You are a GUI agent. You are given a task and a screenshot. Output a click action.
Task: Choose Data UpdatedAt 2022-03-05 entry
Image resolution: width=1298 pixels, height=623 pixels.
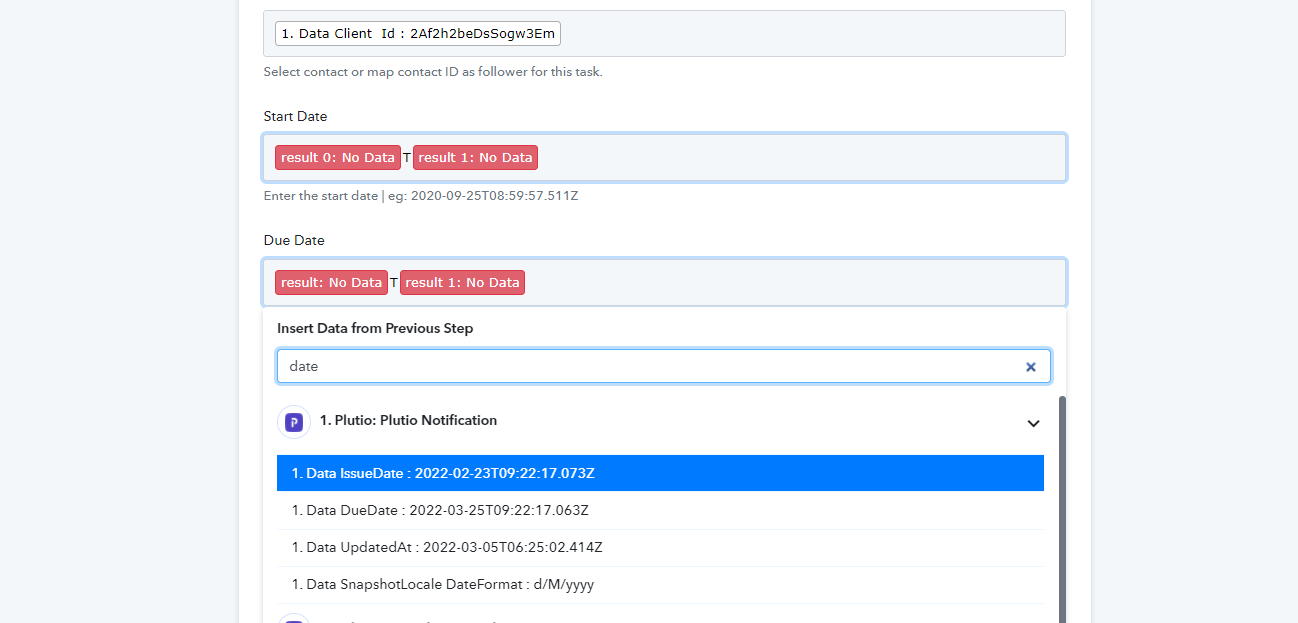660,547
